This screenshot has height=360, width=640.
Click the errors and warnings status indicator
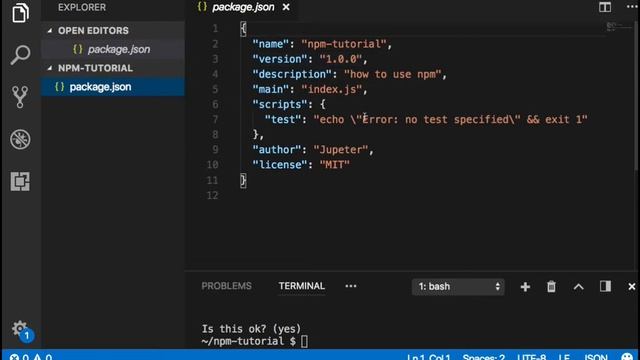pyautogui.click(x=31, y=357)
